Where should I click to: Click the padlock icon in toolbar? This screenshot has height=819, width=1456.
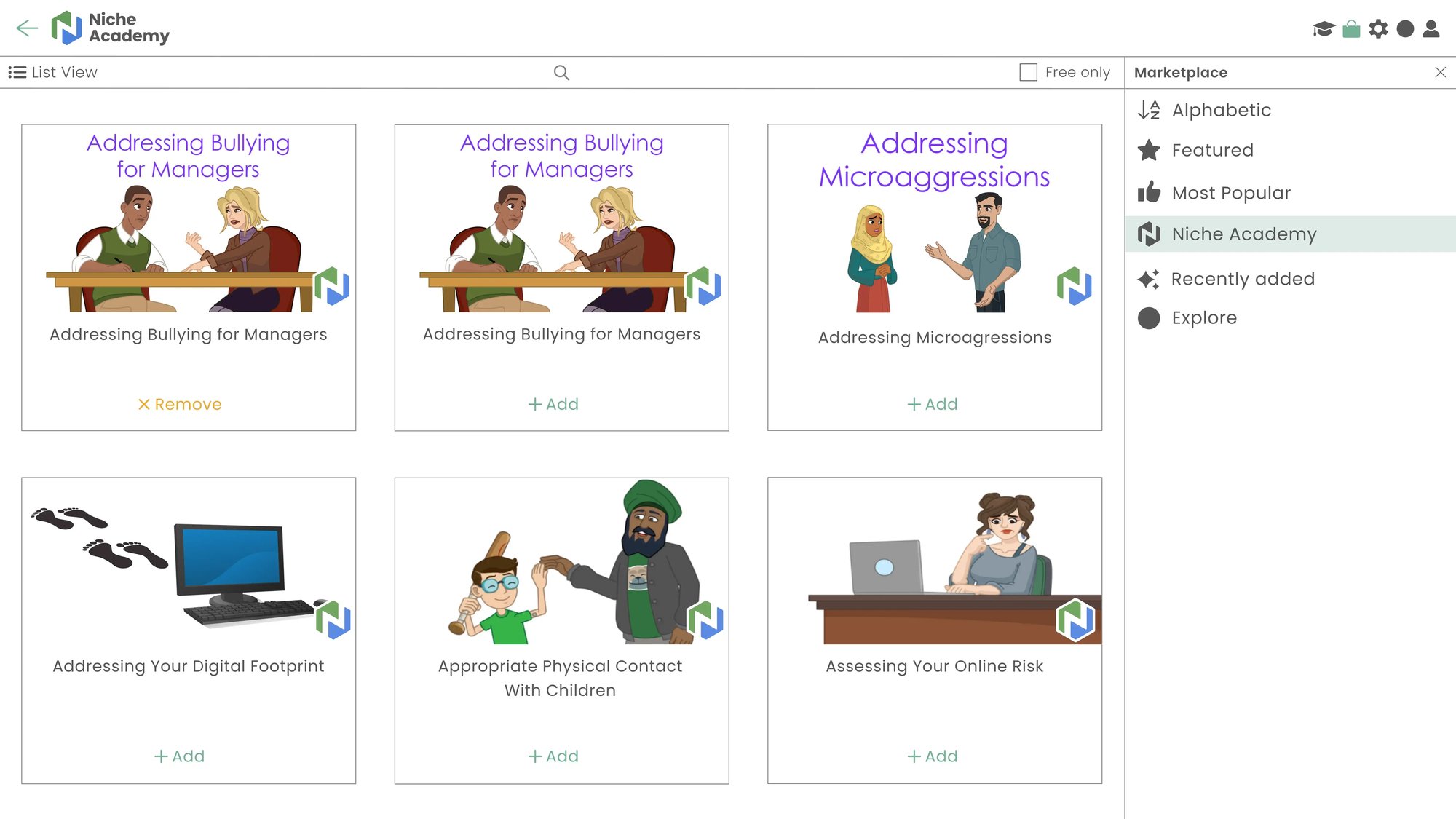click(x=1352, y=28)
